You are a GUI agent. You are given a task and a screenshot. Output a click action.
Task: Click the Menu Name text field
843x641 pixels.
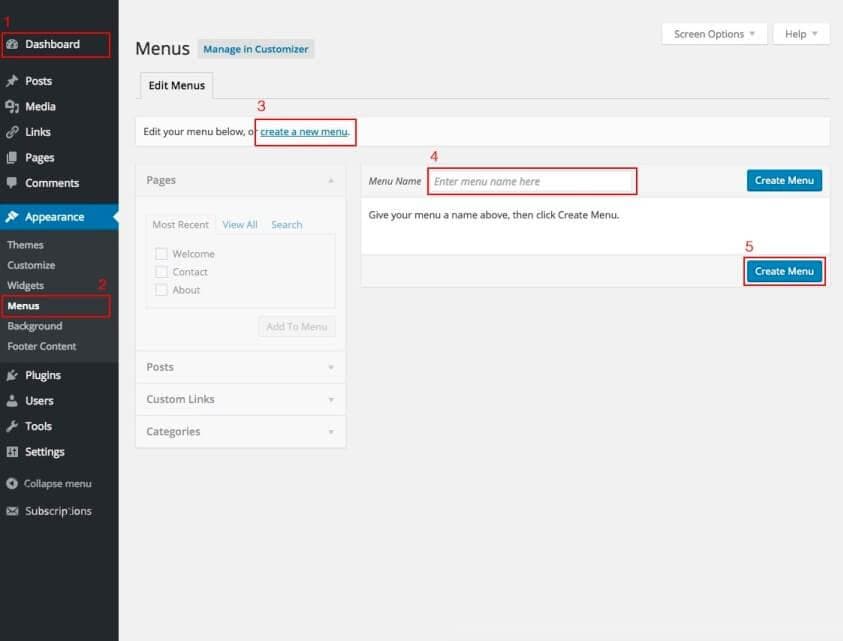click(x=532, y=181)
